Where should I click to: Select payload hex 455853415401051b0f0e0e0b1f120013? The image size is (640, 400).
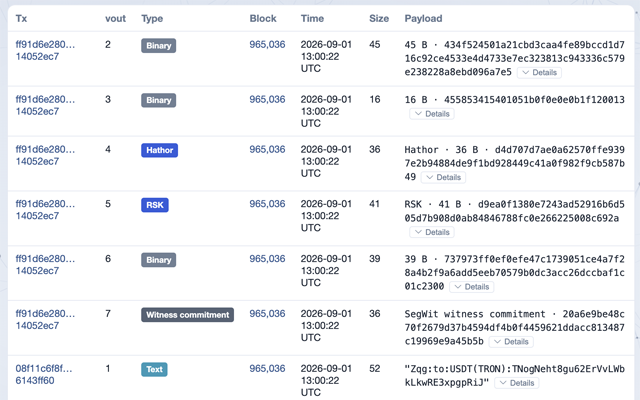[534, 100]
